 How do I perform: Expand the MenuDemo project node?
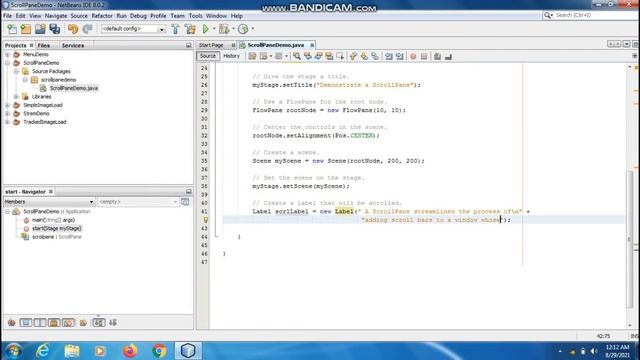(7, 54)
